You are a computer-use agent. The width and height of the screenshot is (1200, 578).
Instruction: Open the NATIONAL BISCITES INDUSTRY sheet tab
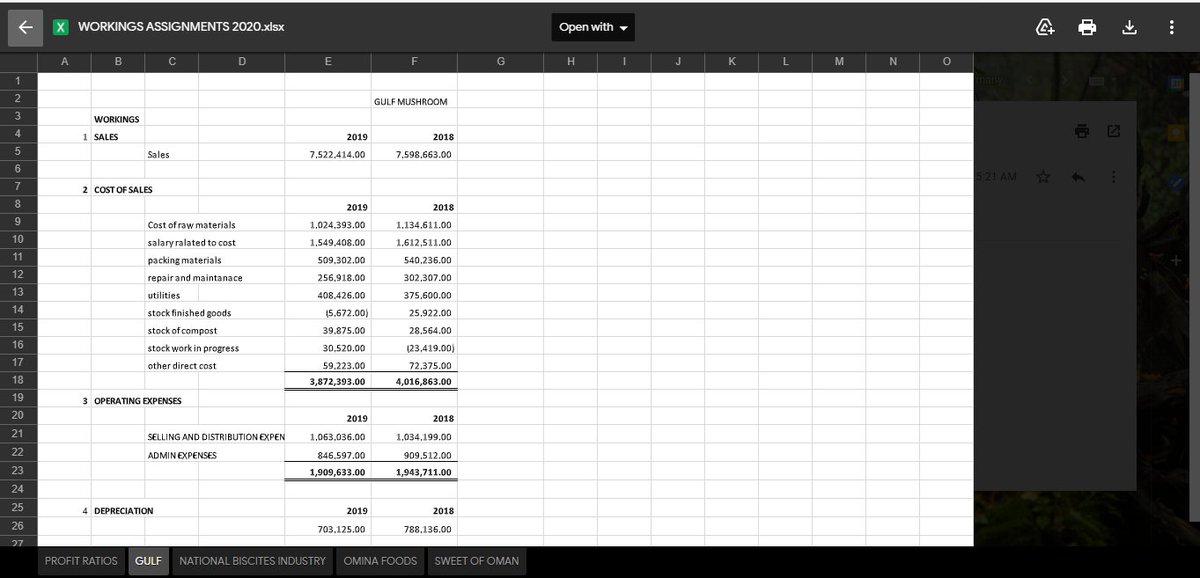tap(252, 561)
